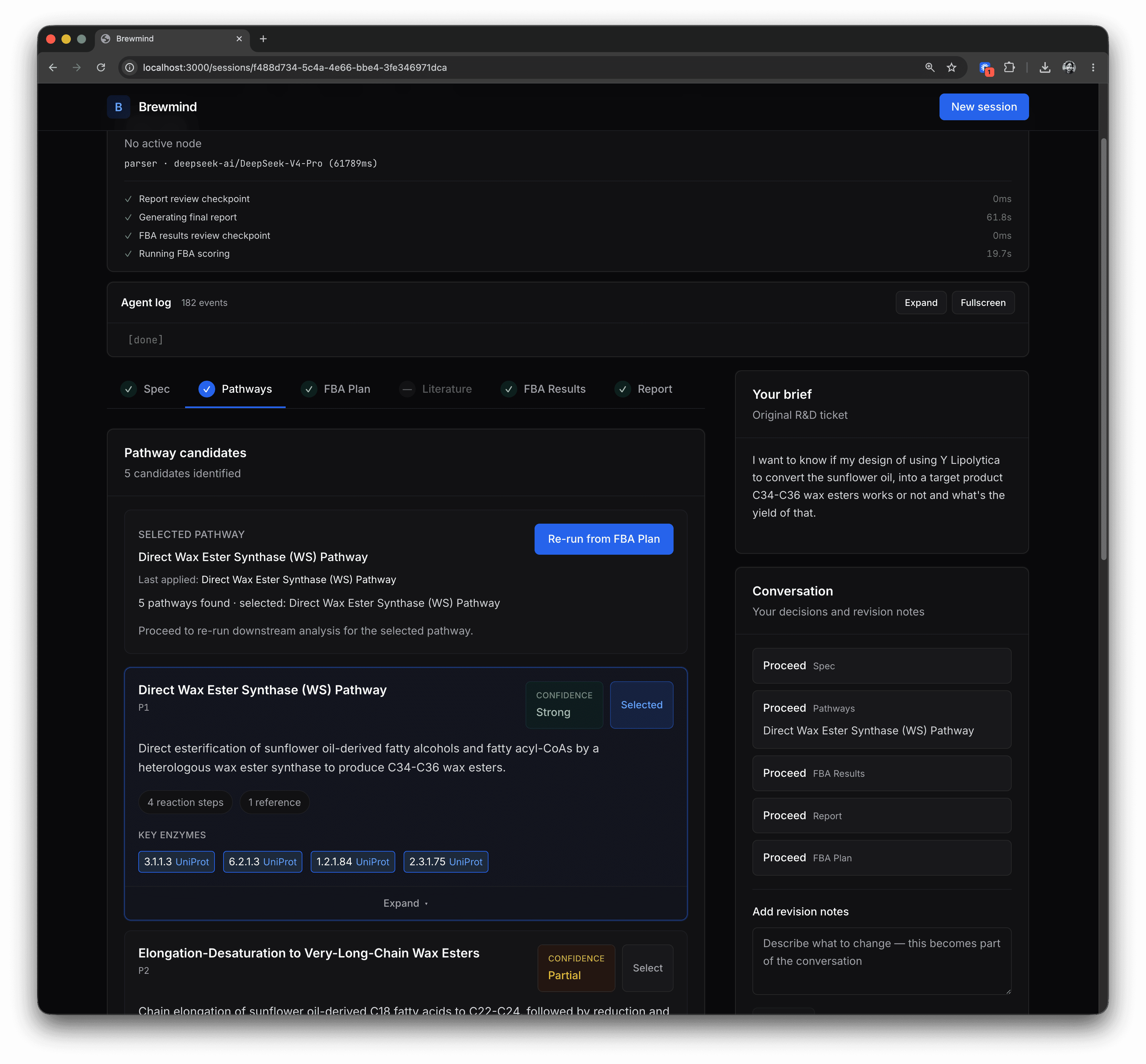Open the browser profile avatar
This screenshot has width=1146, height=1064.
tap(1069, 67)
